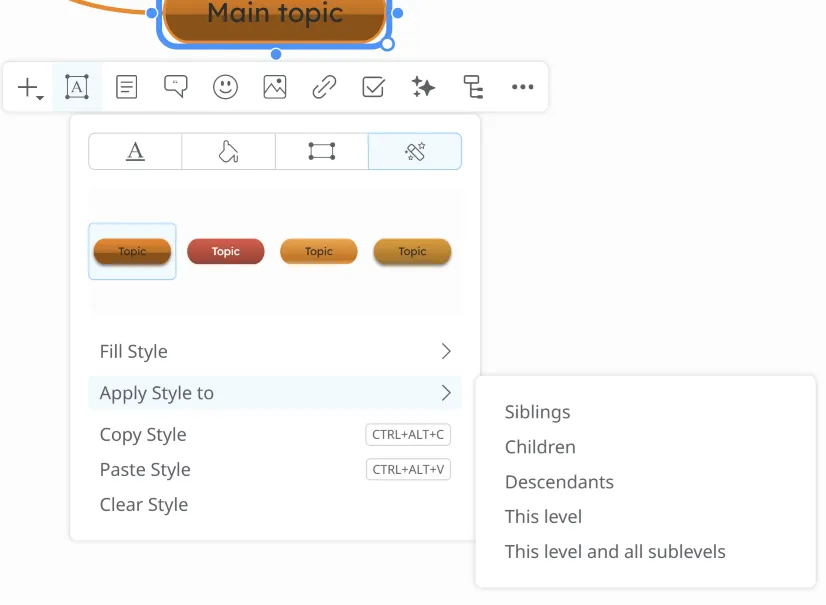826x605 pixels.
Task: Switch to the fill color bucket tab
Action: 228,152
